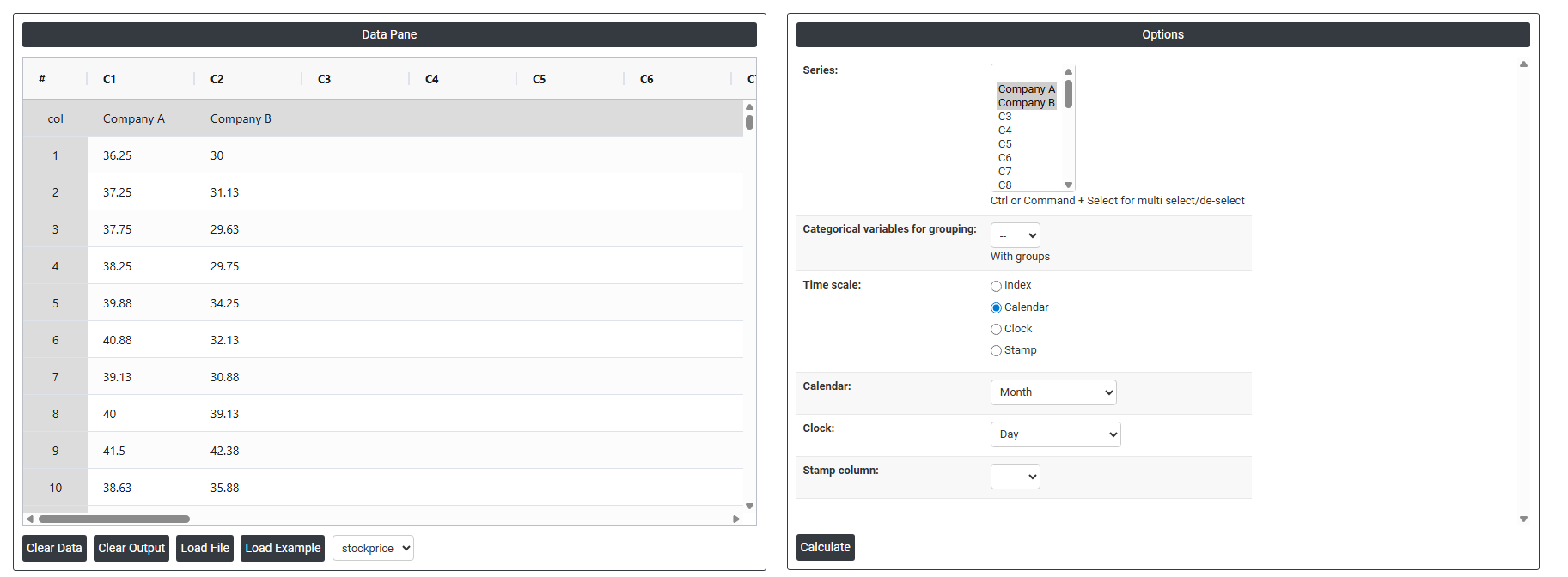Open the stockprice example dropdown
This screenshot has height=577, width=1568.
(373, 549)
